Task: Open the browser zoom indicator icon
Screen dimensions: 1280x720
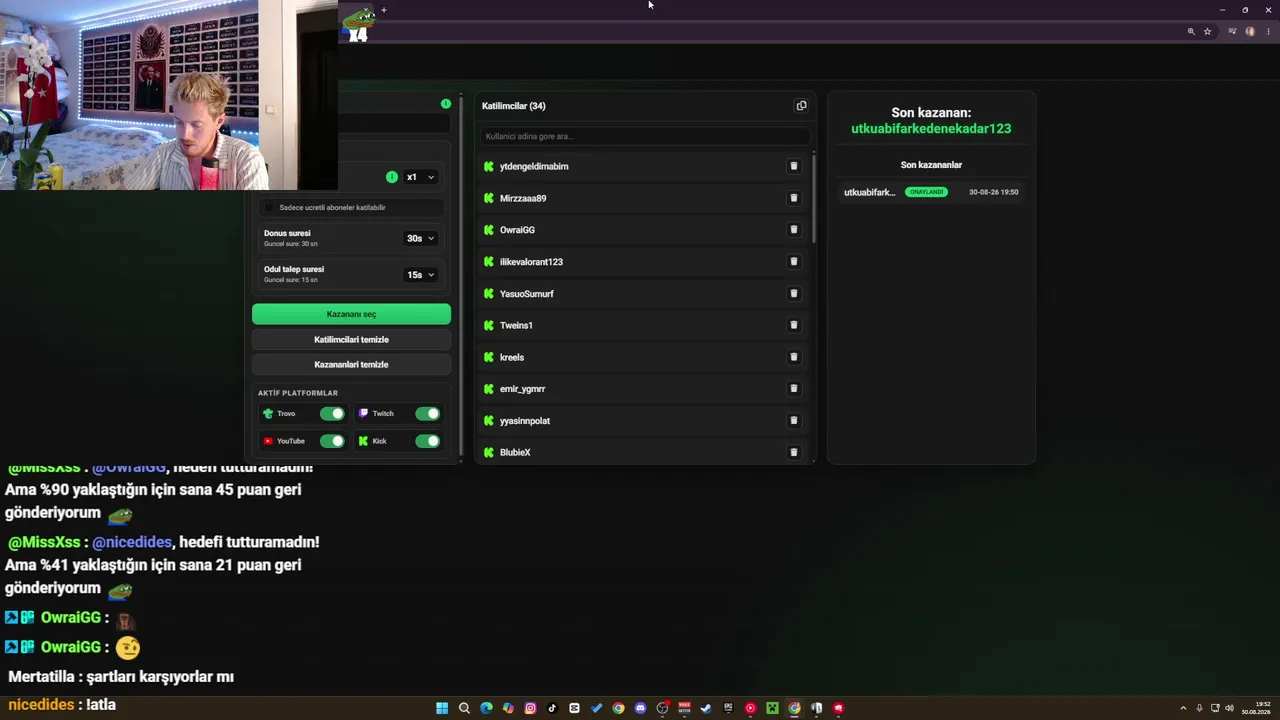Action: (1191, 32)
